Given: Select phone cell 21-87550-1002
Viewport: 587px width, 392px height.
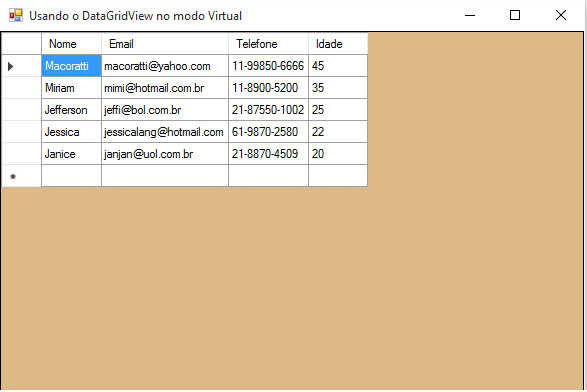Looking at the screenshot, I should tap(268, 110).
